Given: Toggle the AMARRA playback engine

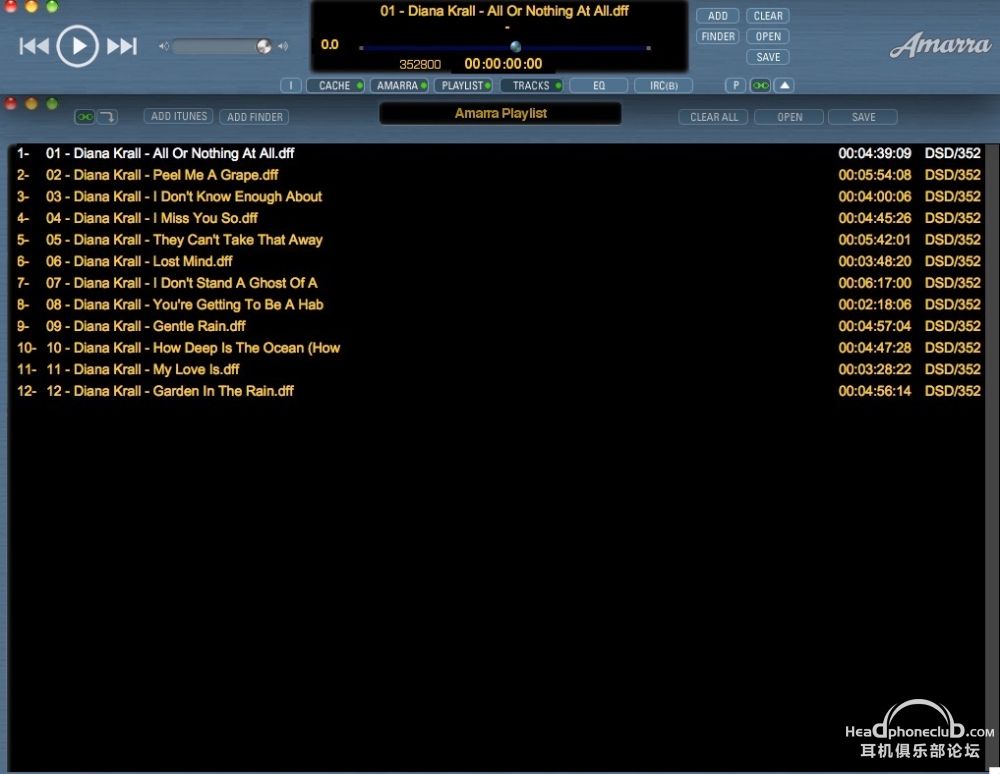Looking at the screenshot, I should click(x=399, y=85).
